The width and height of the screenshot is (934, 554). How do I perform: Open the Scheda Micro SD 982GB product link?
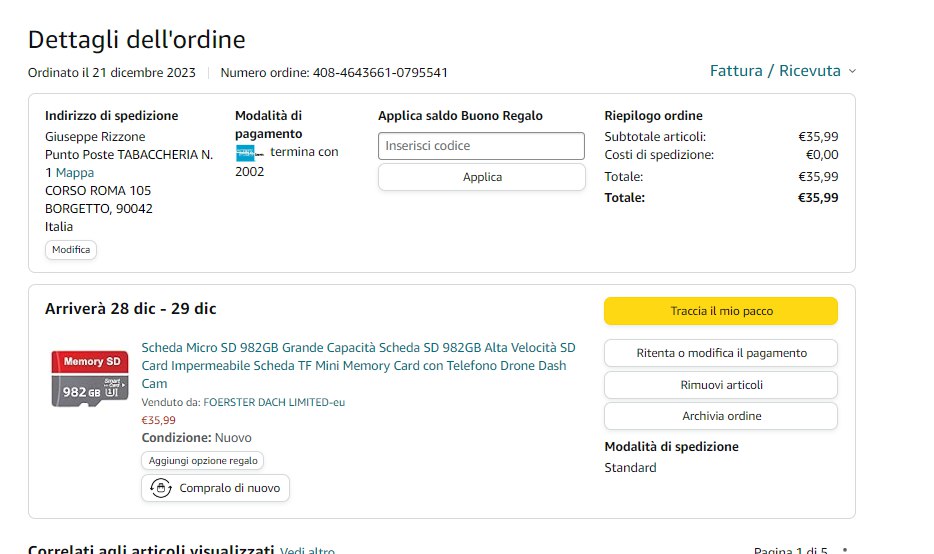tap(358, 365)
